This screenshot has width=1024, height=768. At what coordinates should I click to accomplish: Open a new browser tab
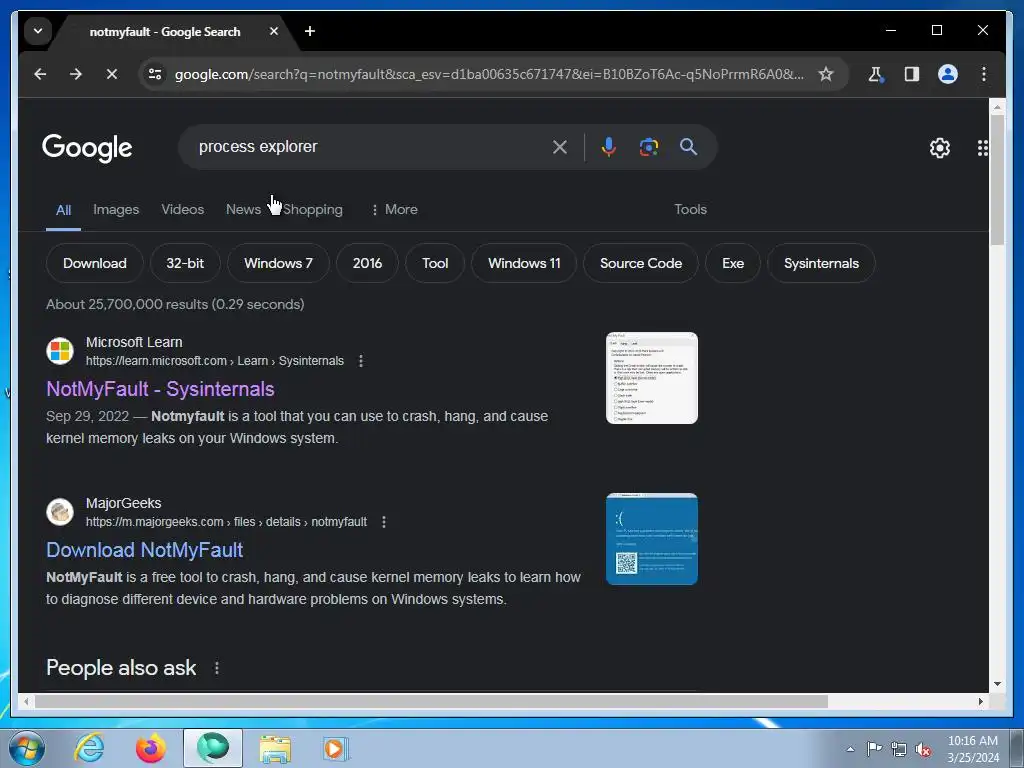(310, 31)
